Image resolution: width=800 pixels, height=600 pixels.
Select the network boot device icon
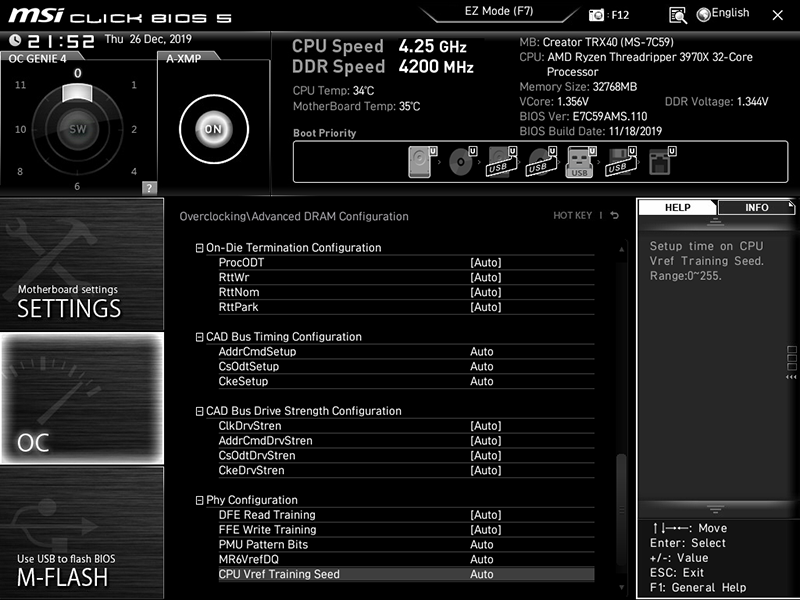(662, 162)
